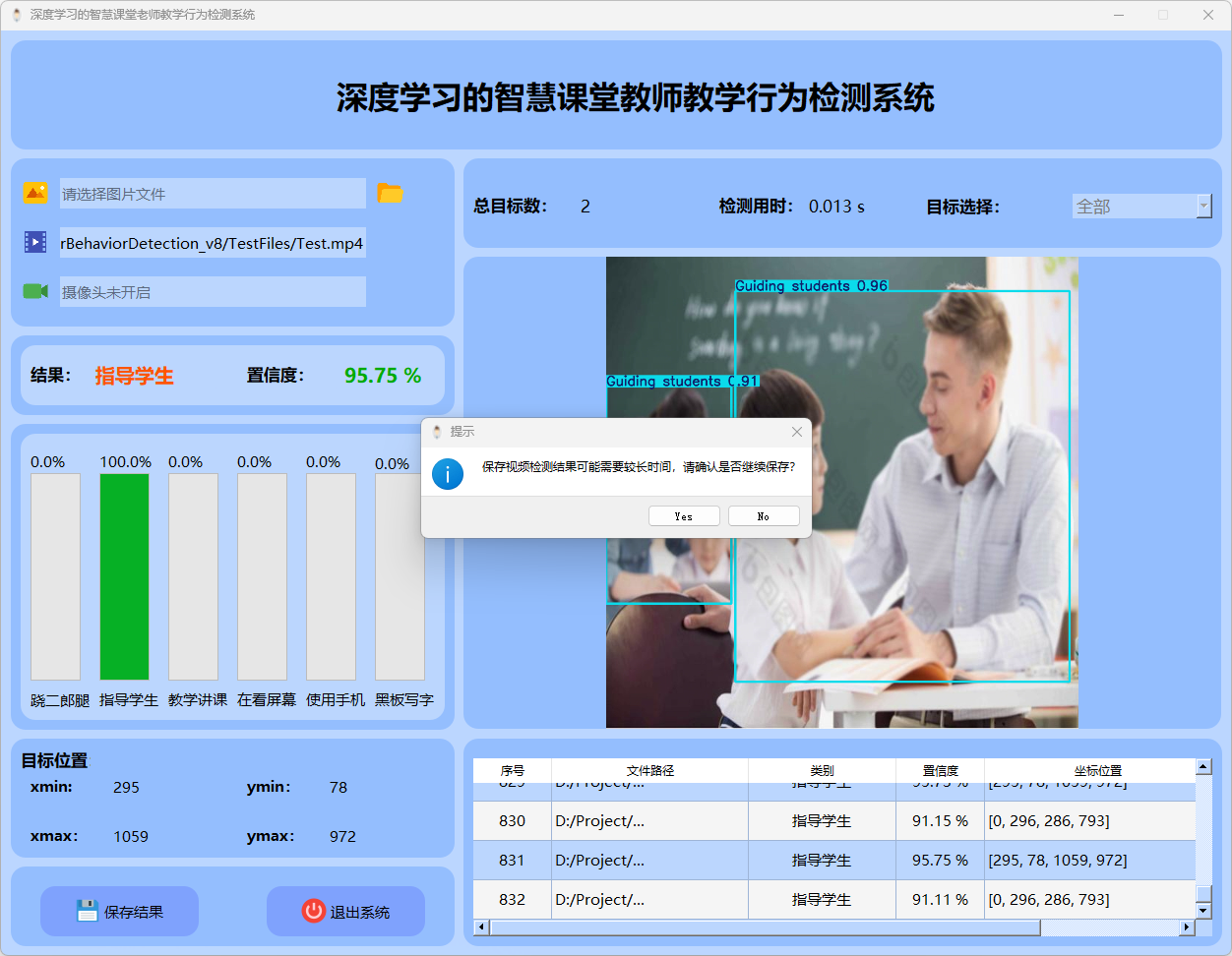
Task: Click the ymax value 972
Action: [342, 836]
